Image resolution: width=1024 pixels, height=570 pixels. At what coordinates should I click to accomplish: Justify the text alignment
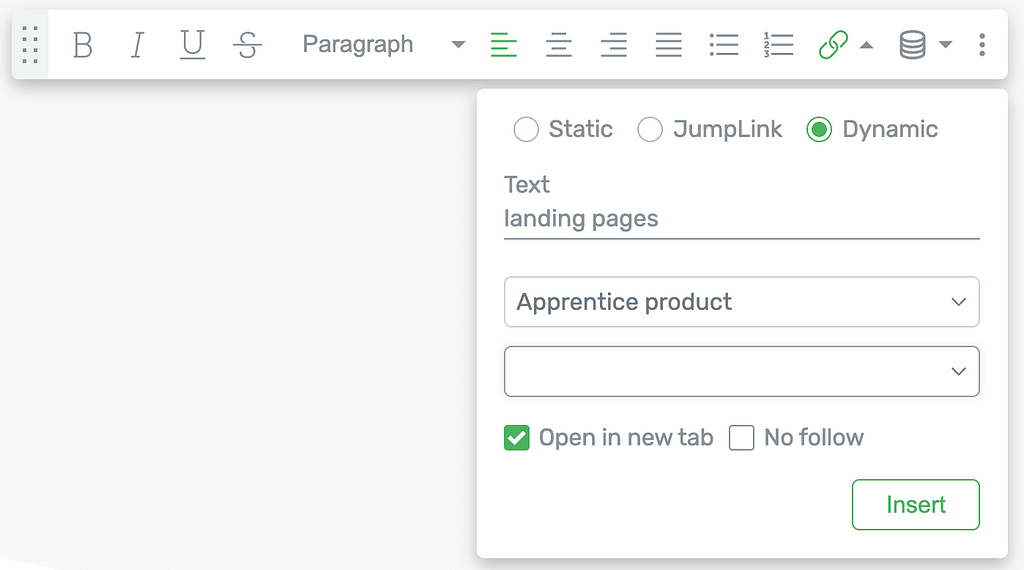click(x=669, y=45)
